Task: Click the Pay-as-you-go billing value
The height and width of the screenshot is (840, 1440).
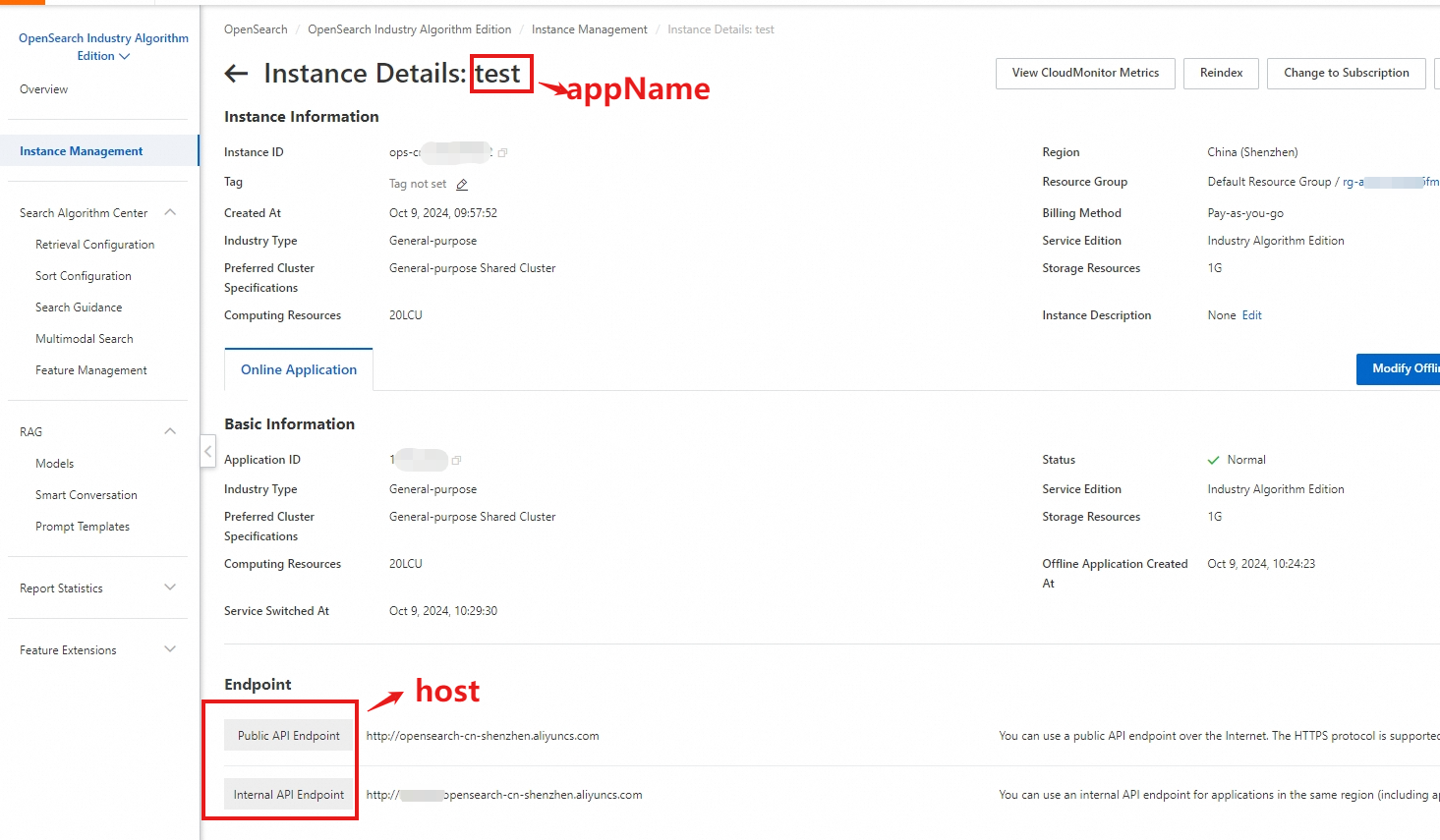Action: 1245,213
